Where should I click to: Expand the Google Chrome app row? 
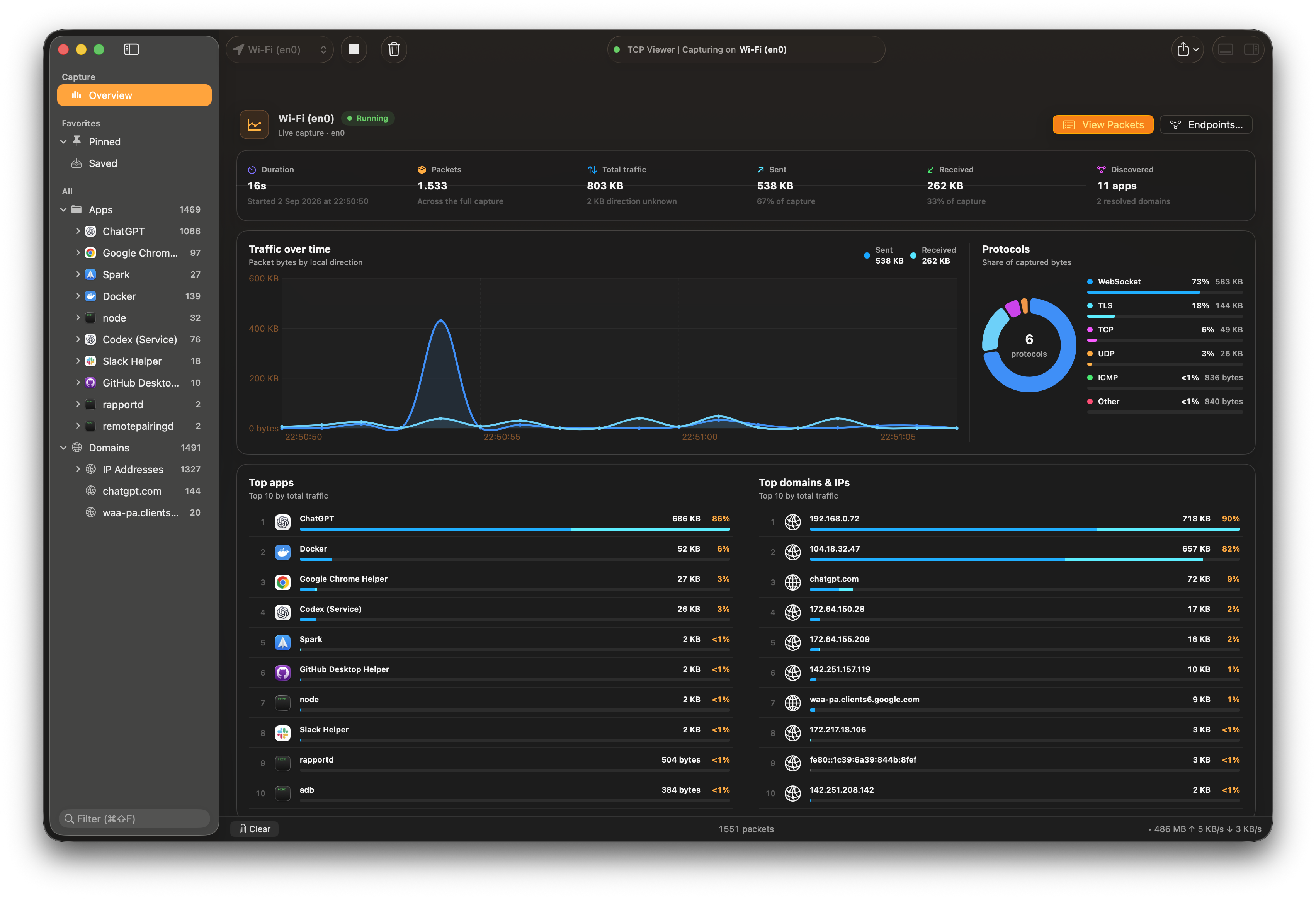pyautogui.click(x=78, y=253)
